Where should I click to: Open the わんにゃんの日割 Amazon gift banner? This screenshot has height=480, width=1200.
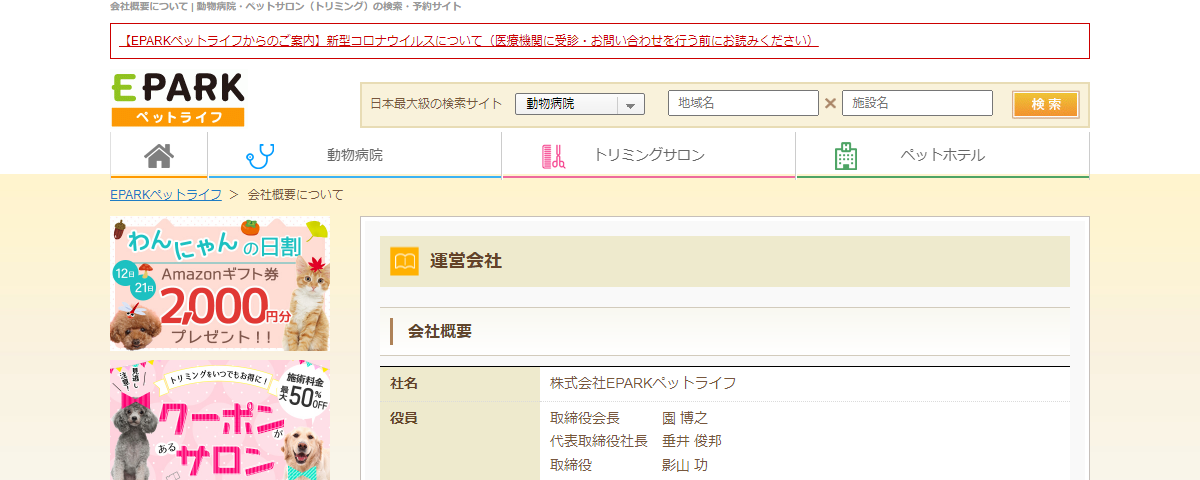tap(220, 283)
